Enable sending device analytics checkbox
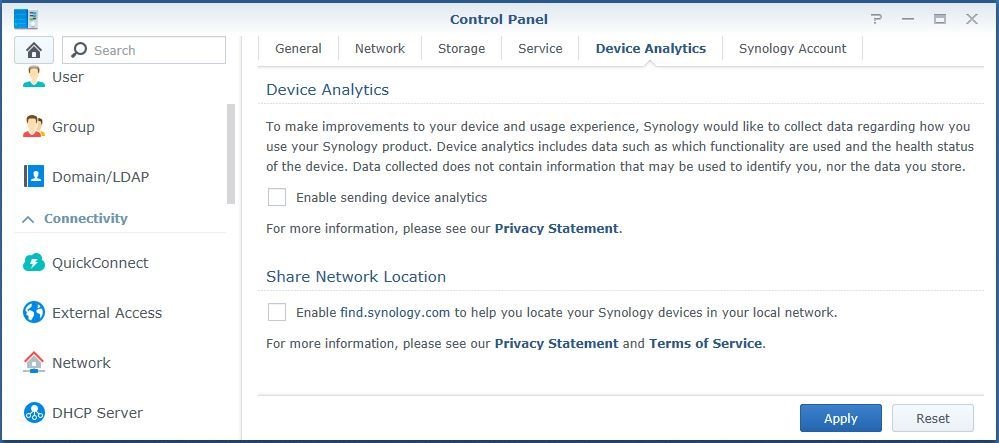Image resolution: width=999 pixels, height=443 pixels. coord(277,198)
